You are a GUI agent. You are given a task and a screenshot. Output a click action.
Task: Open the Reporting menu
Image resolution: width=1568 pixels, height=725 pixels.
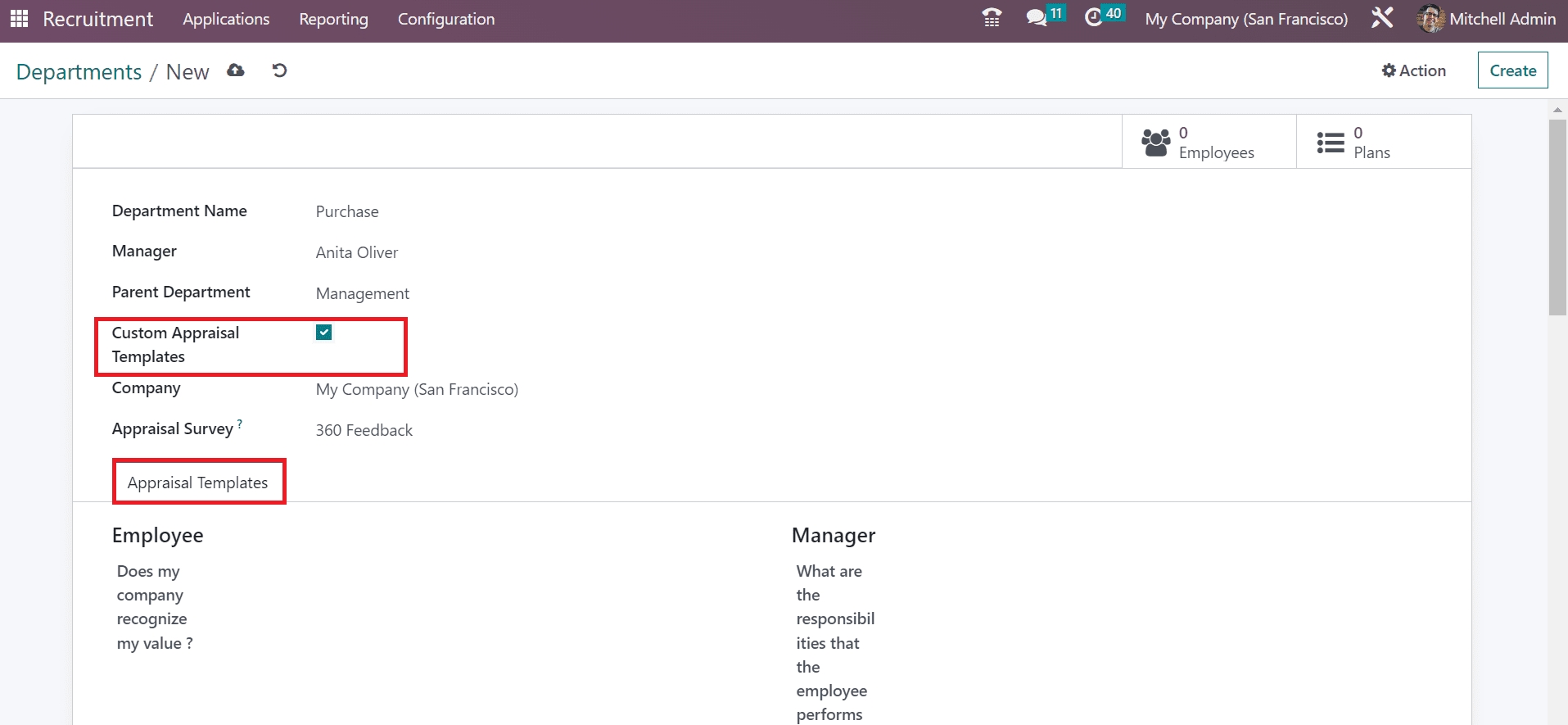point(333,19)
